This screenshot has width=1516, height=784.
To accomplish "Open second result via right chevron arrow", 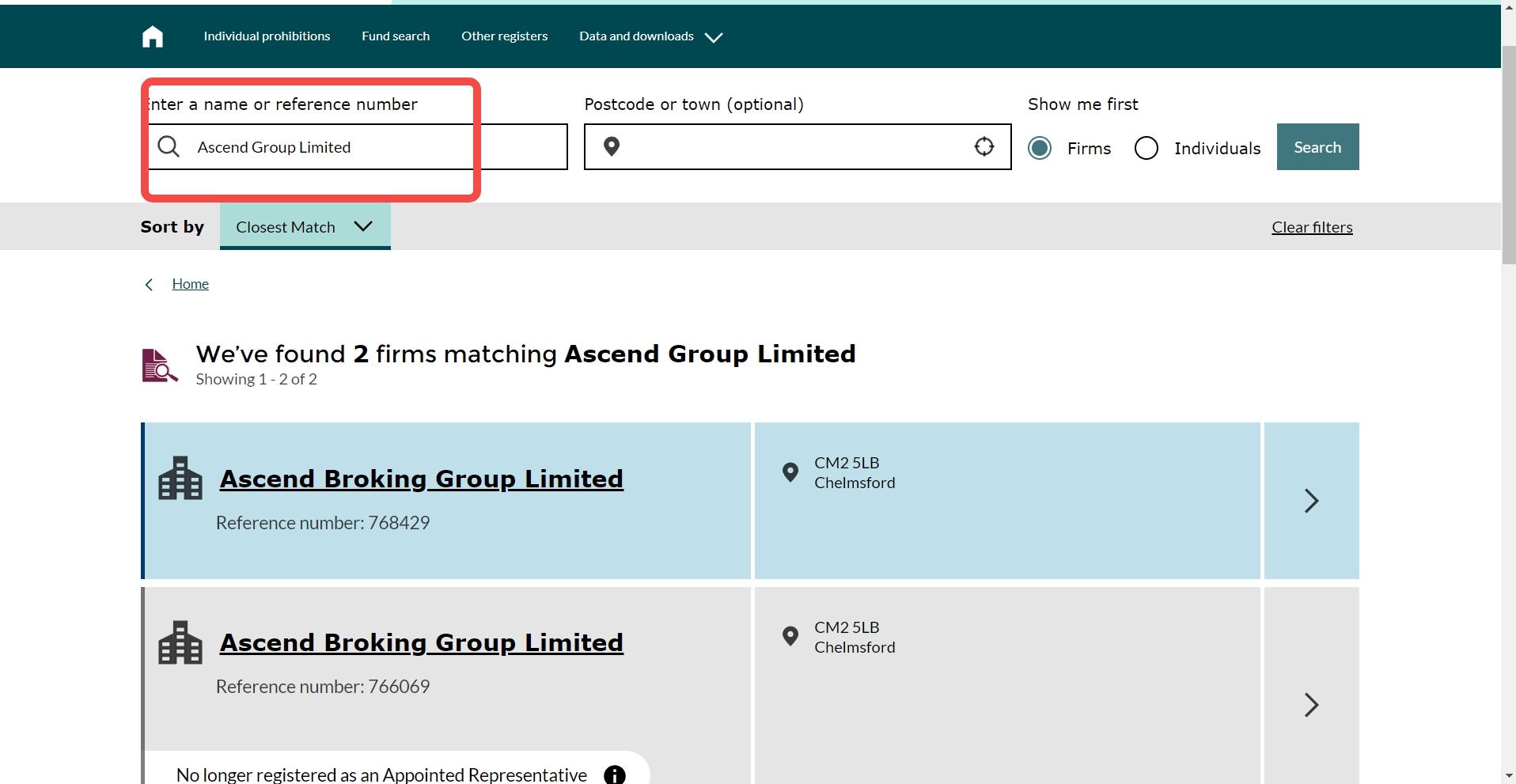I will tap(1311, 705).
